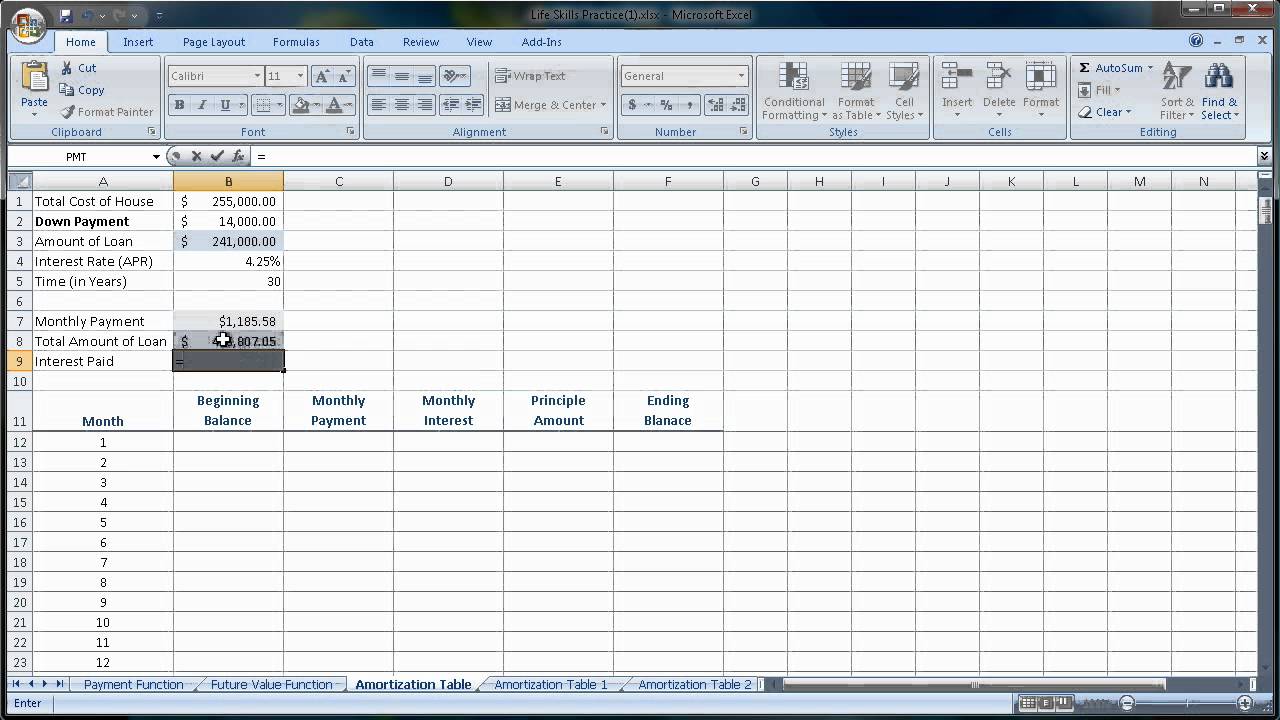
Task: Toggle bottom vertical alignment
Action: [x=425, y=76]
